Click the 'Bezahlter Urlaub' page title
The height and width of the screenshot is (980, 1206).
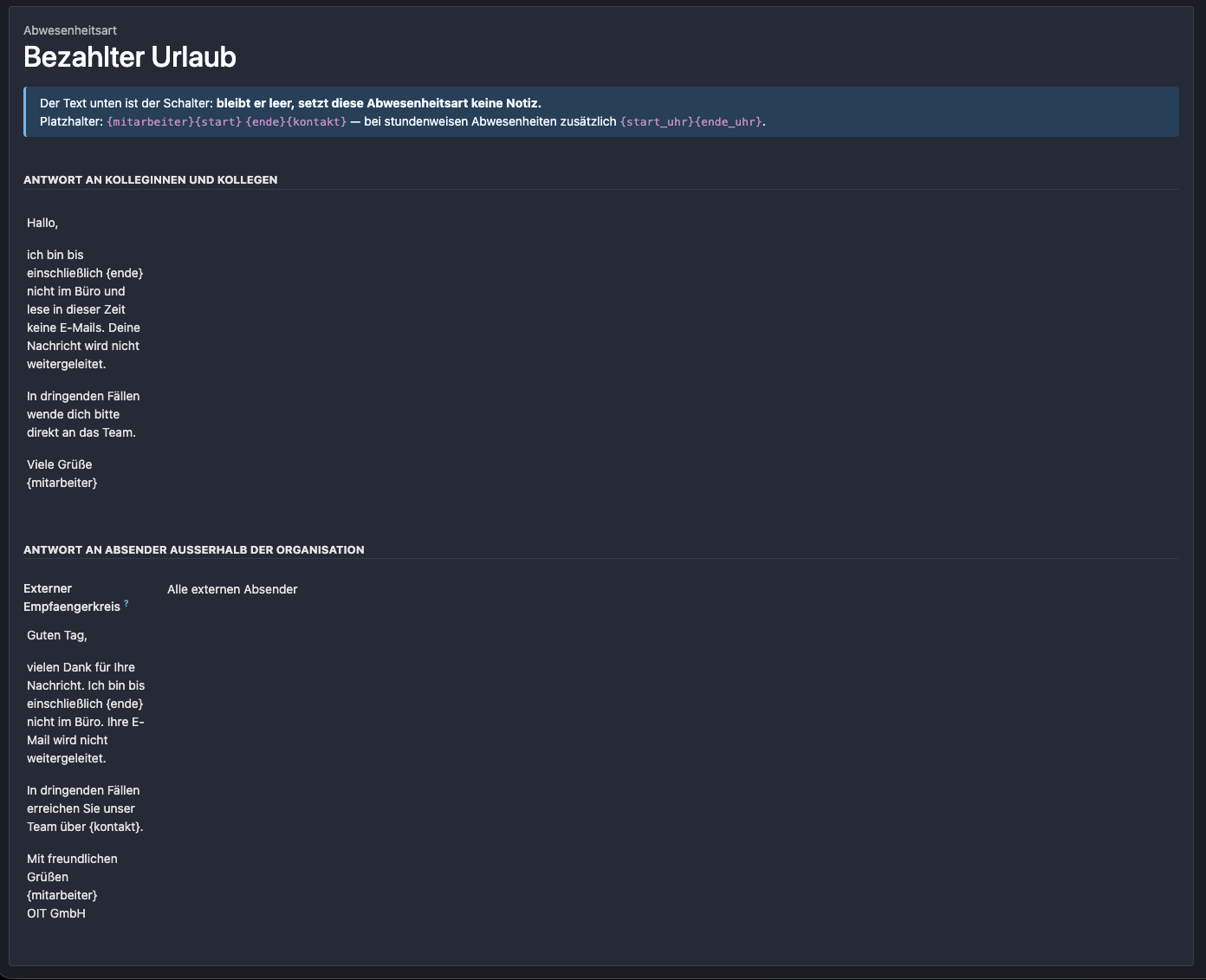point(130,56)
